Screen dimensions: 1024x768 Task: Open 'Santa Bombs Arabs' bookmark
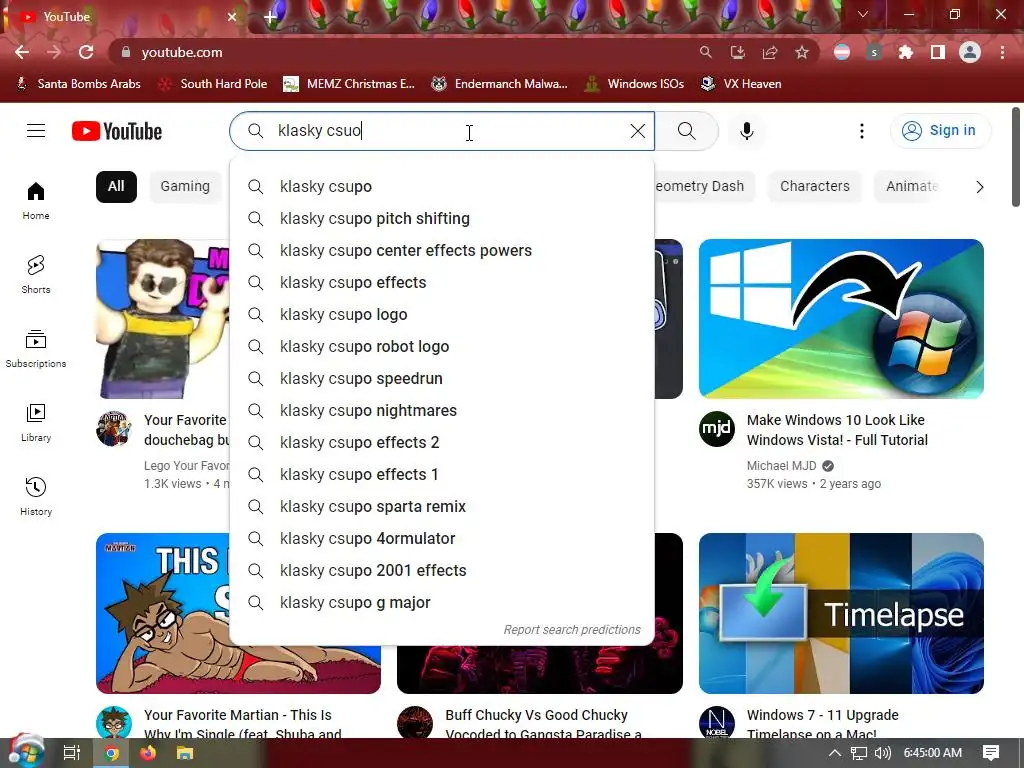[x=78, y=84]
